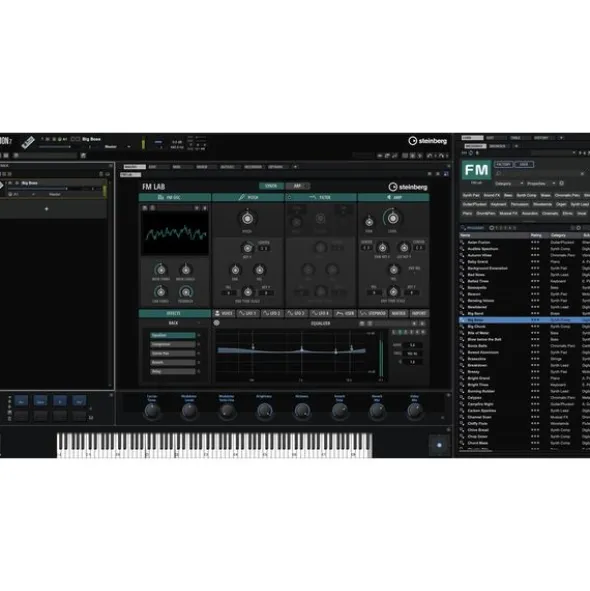Switch to the SYNTH page
The height and width of the screenshot is (591, 590).
click(271, 186)
